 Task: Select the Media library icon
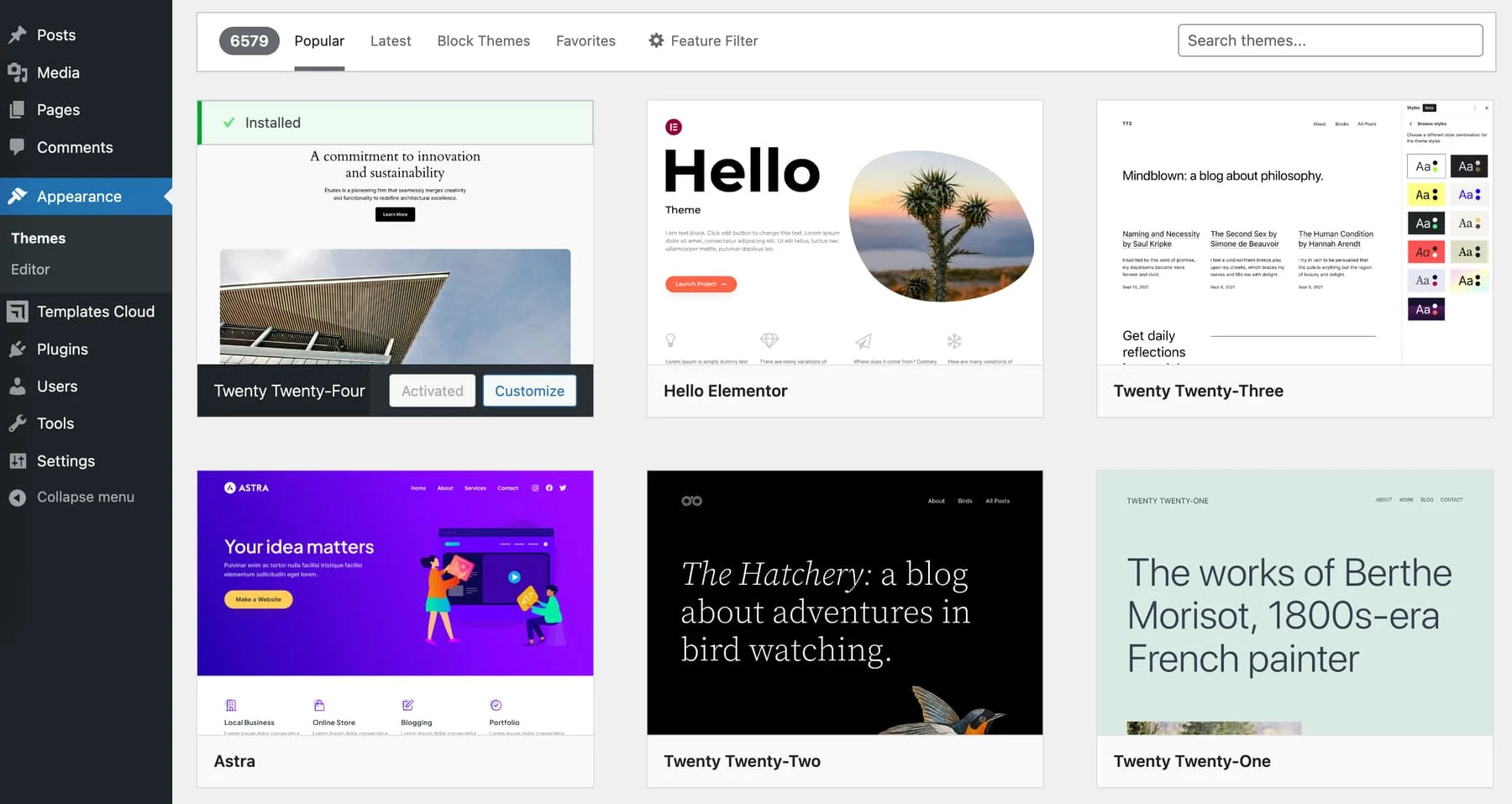[x=18, y=72]
